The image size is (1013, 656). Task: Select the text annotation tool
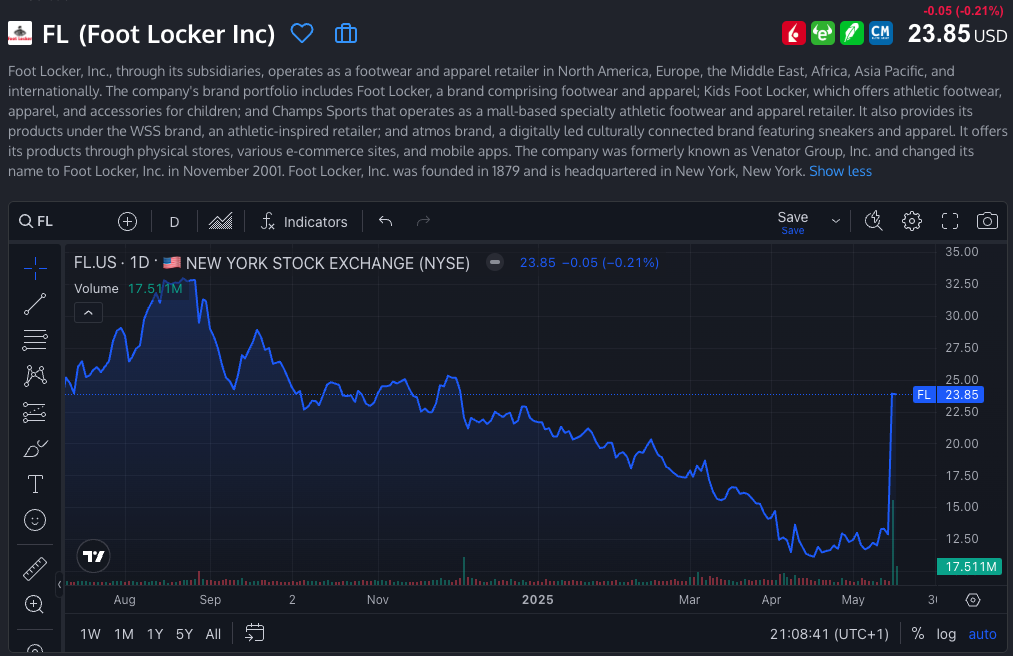(x=35, y=484)
